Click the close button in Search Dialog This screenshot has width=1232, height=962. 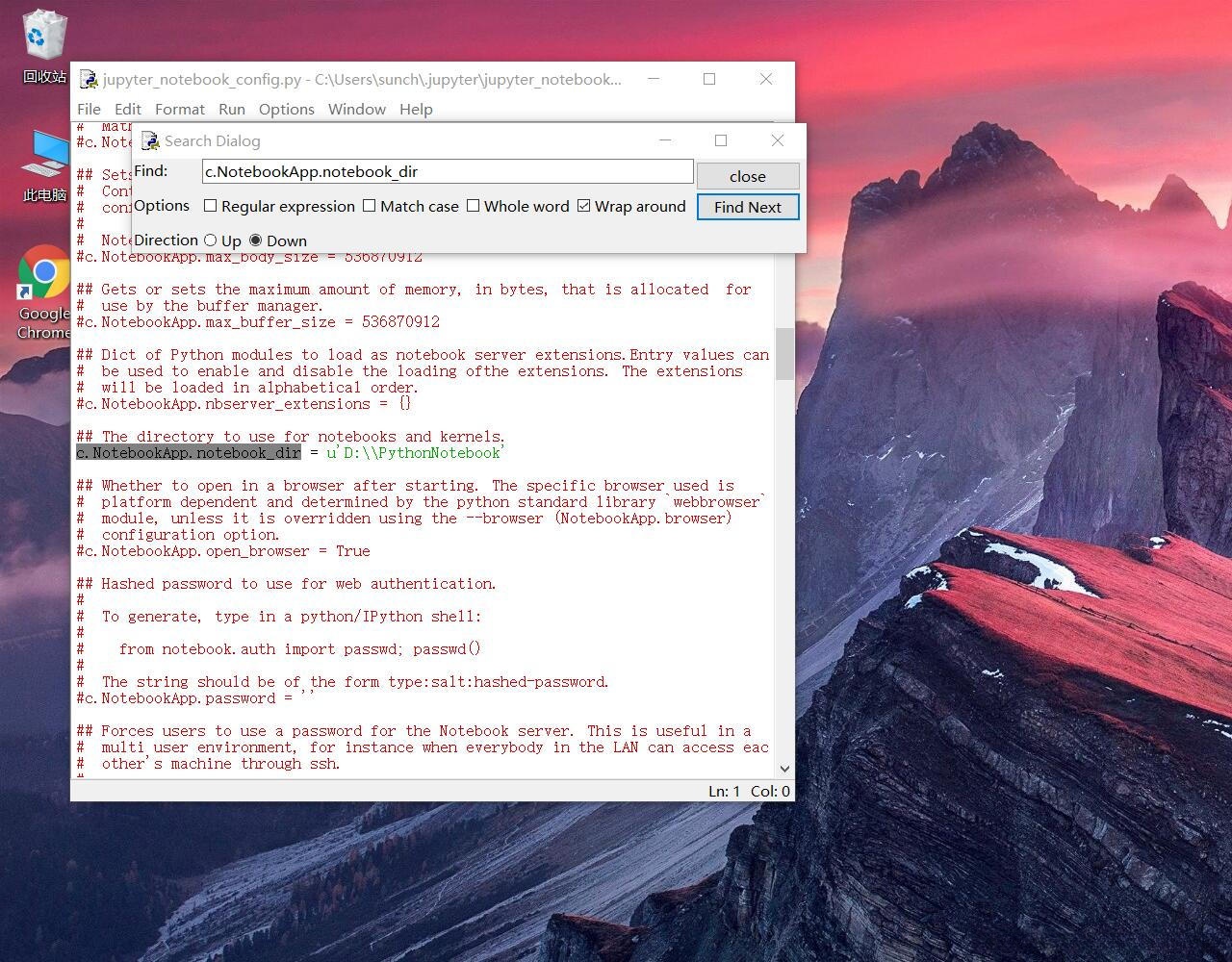click(748, 176)
